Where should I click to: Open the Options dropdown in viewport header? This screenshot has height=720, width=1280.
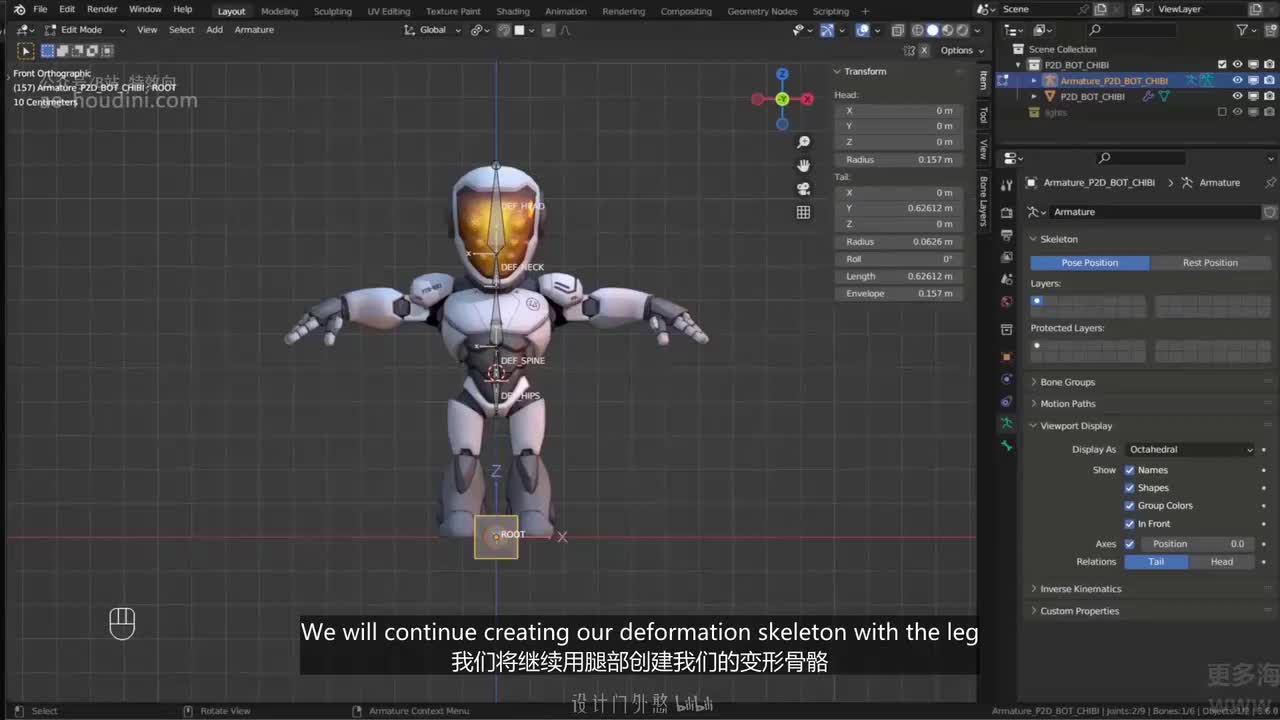click(961, 51)
